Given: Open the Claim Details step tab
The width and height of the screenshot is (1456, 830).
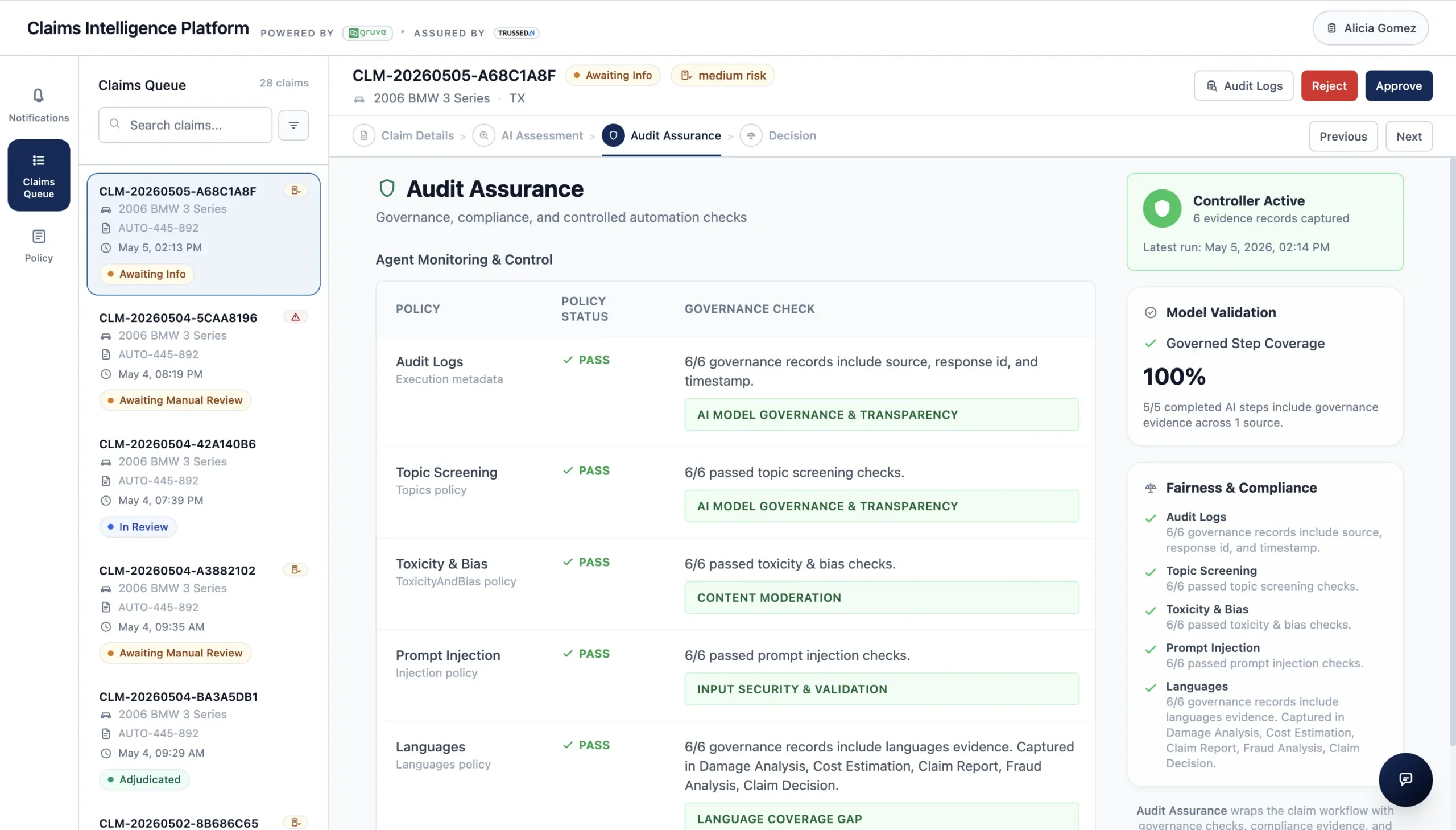Looking at the screenshot, I should coord(403,135).
